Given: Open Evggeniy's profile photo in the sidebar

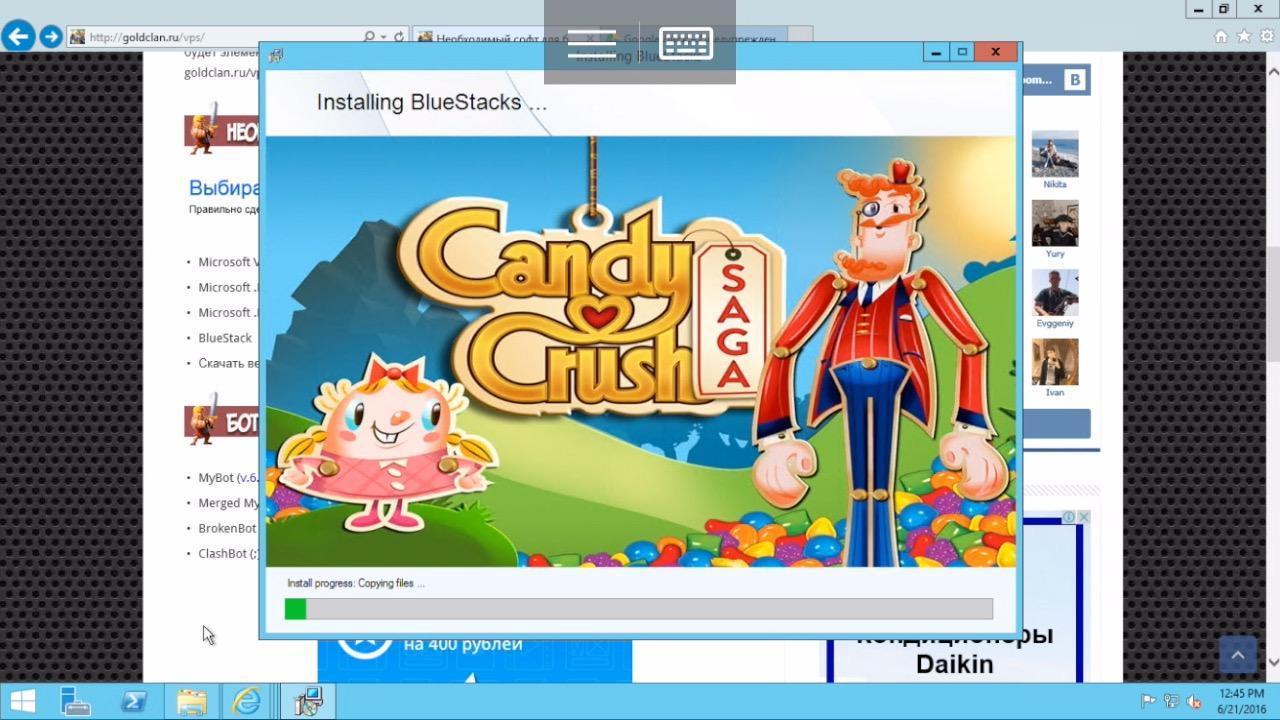Looking at the screenshot, I should point(1055,293).
